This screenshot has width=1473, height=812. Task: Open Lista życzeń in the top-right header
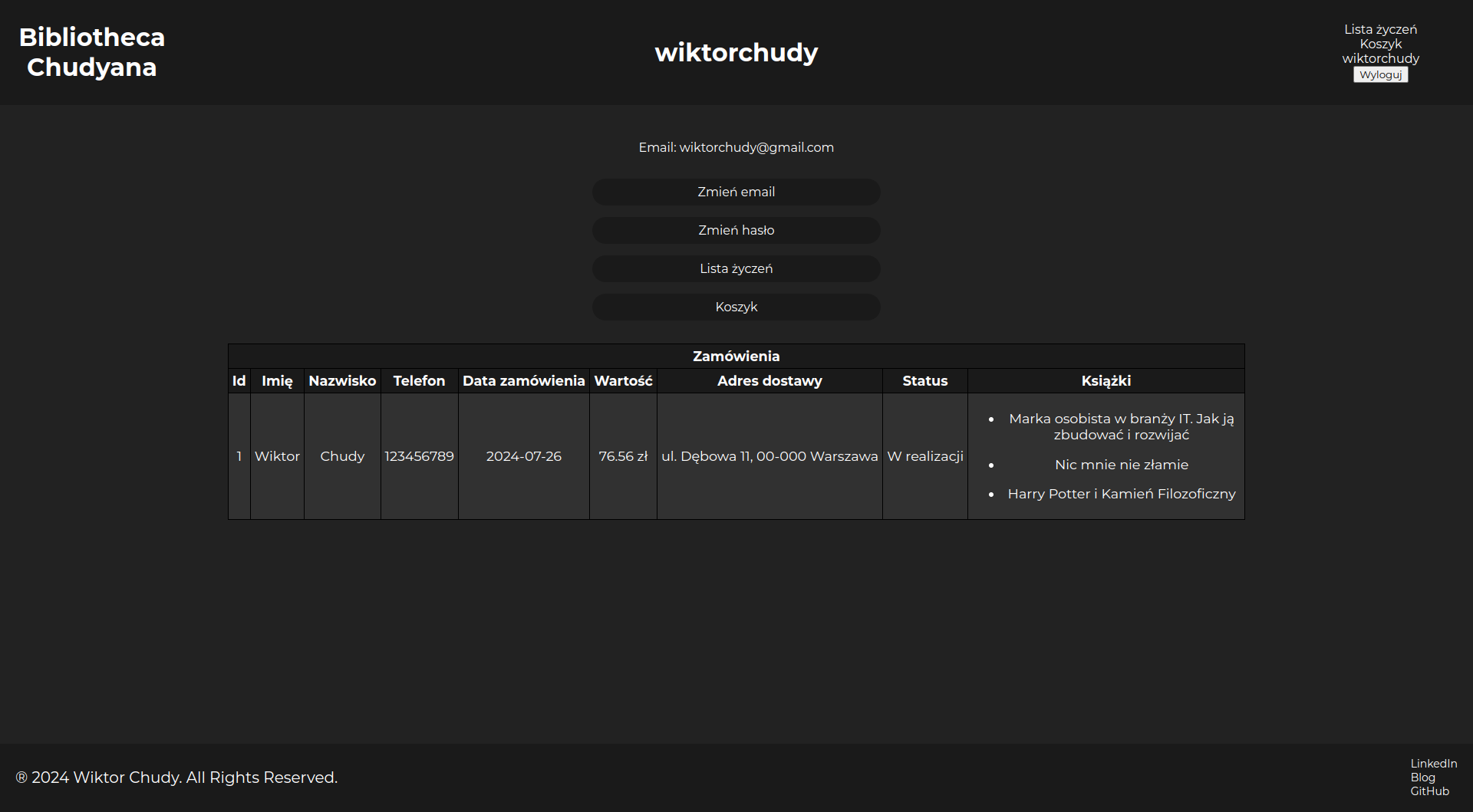pos(1380,29)
